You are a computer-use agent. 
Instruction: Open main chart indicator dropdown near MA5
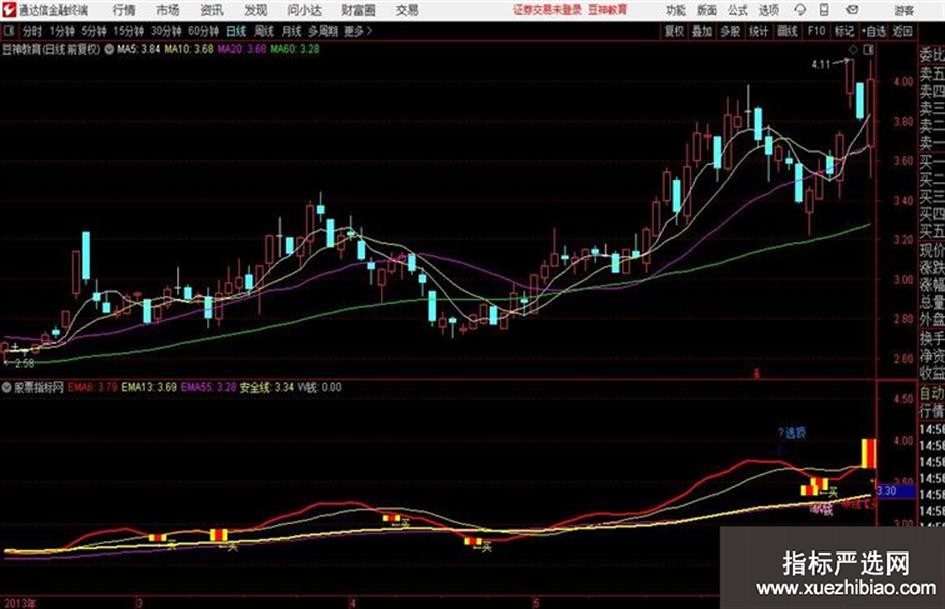coord(109,49)
